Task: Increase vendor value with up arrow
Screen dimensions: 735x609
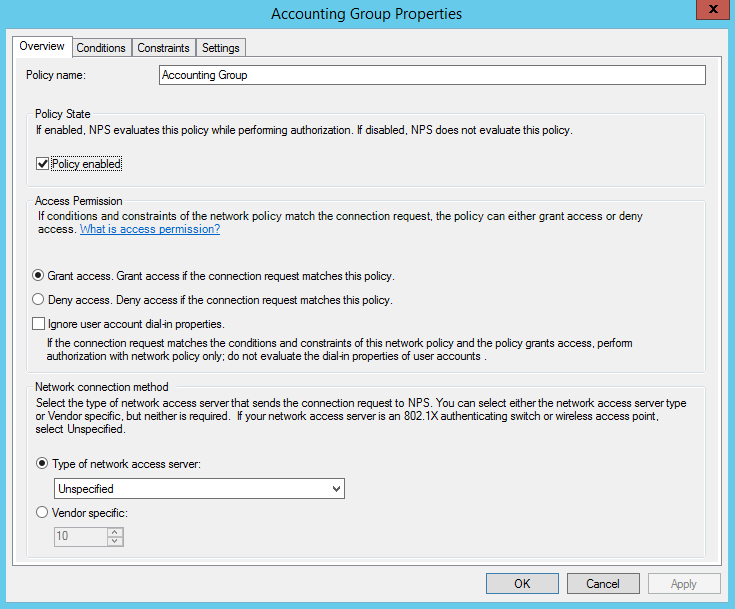Action: click(x=115, y=532)
